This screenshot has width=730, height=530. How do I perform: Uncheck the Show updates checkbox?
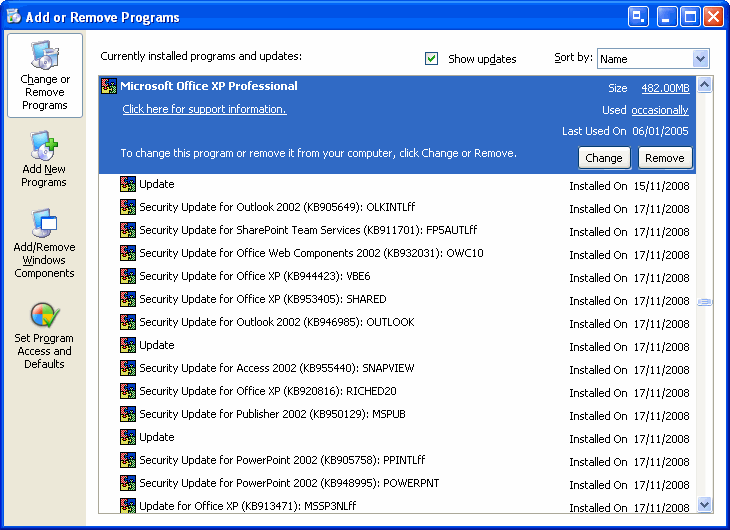431,59
